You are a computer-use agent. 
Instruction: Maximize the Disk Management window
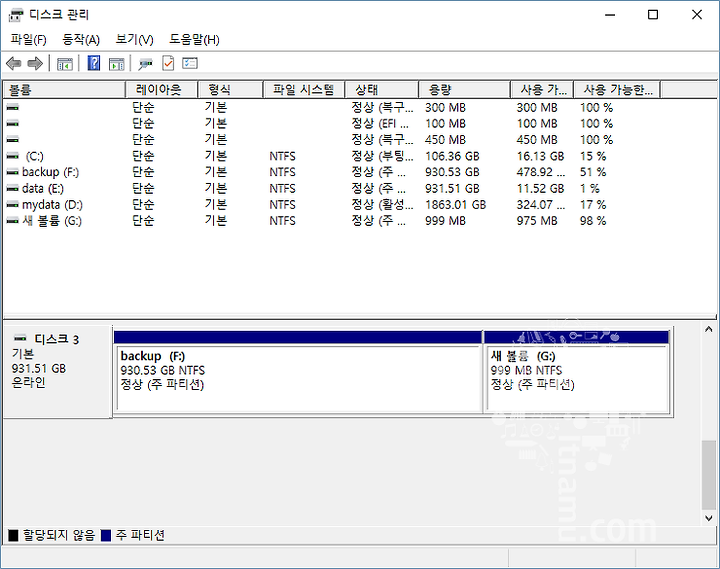(652, 15)
